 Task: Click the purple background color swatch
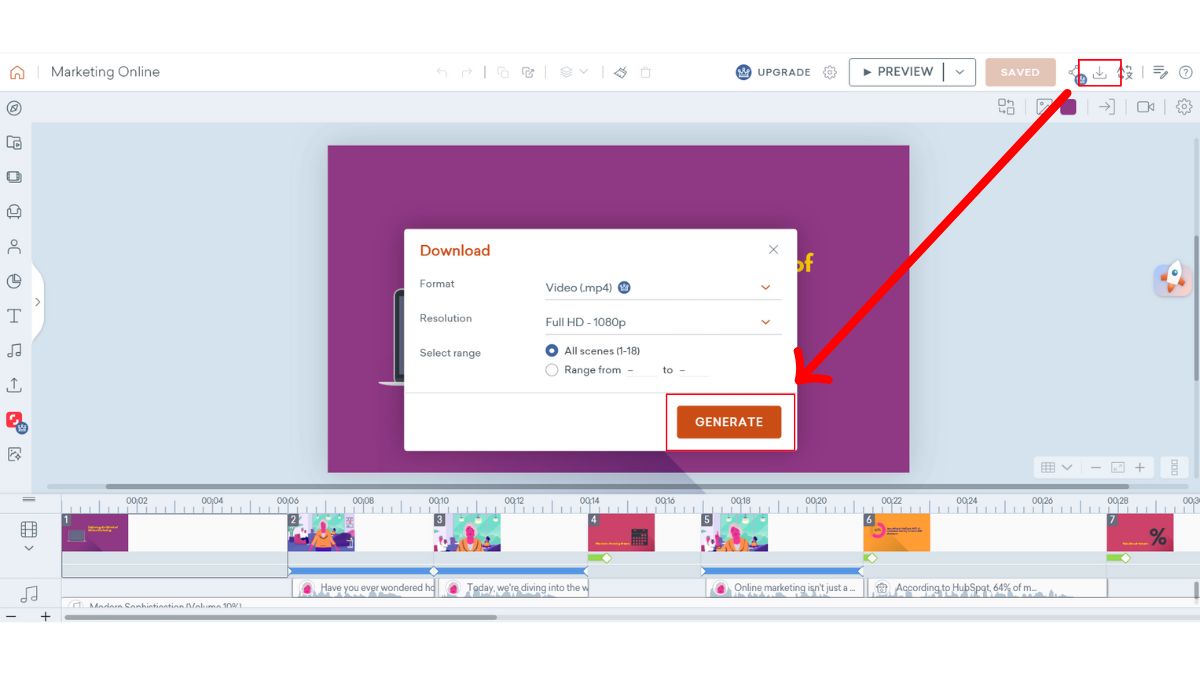[1068, 107]
